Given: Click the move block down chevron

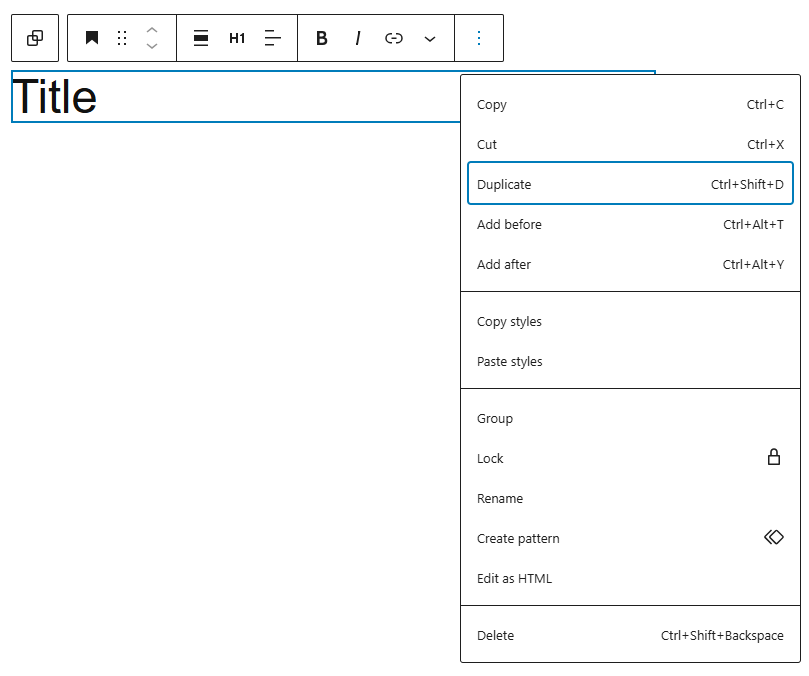Looking at the screenshot, I should pyautogui.click(x=152, y=45).
